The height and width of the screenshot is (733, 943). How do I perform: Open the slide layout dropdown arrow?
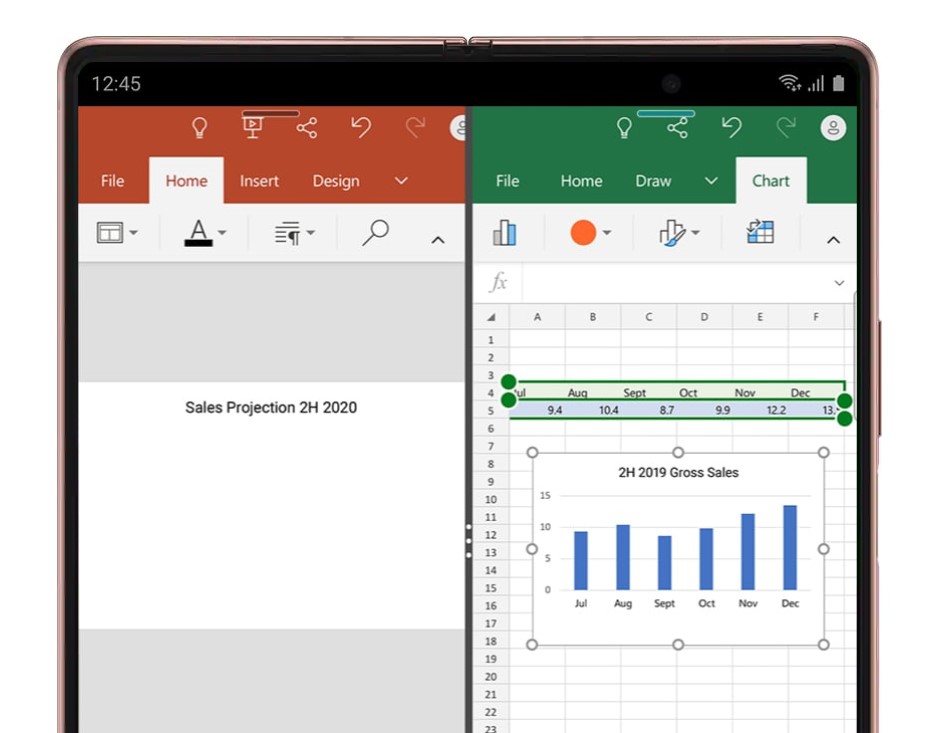tap(134, 233)
